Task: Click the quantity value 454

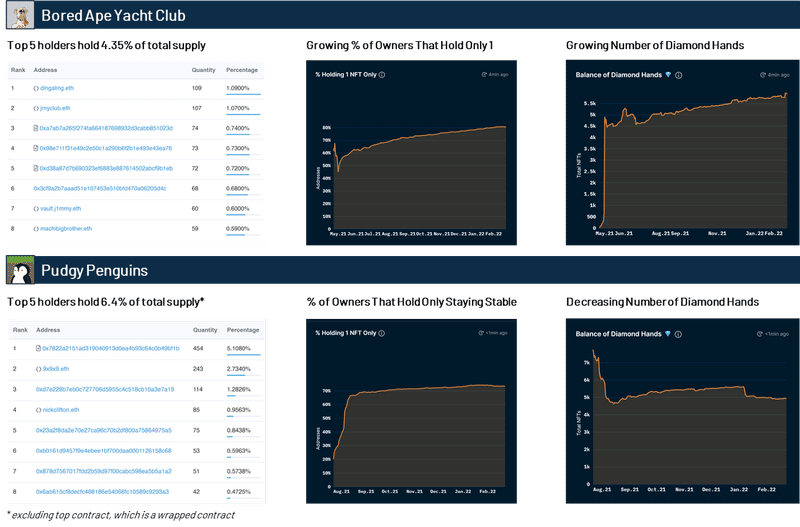Action: 198,348
